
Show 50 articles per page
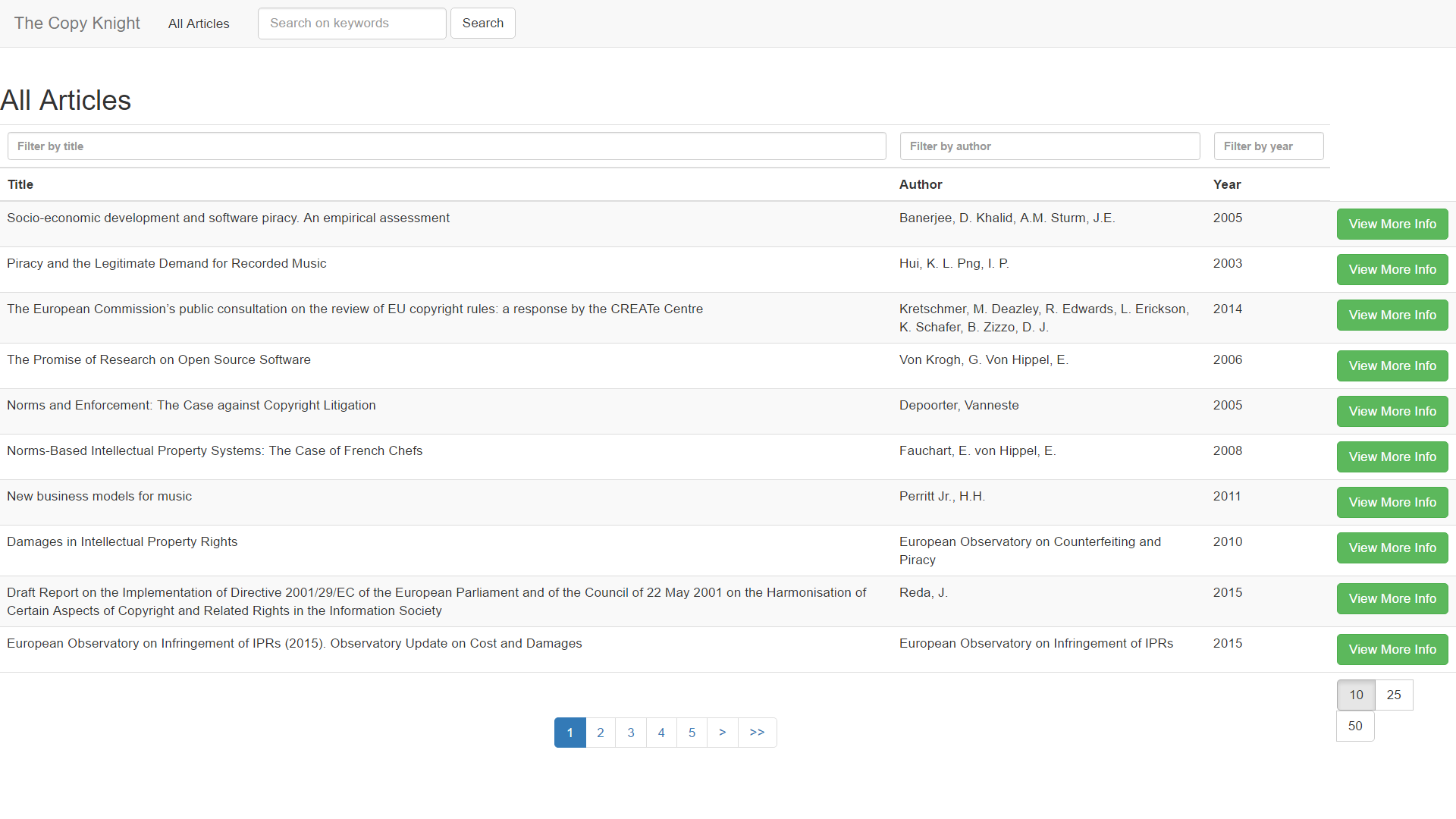pos(1354,726)
